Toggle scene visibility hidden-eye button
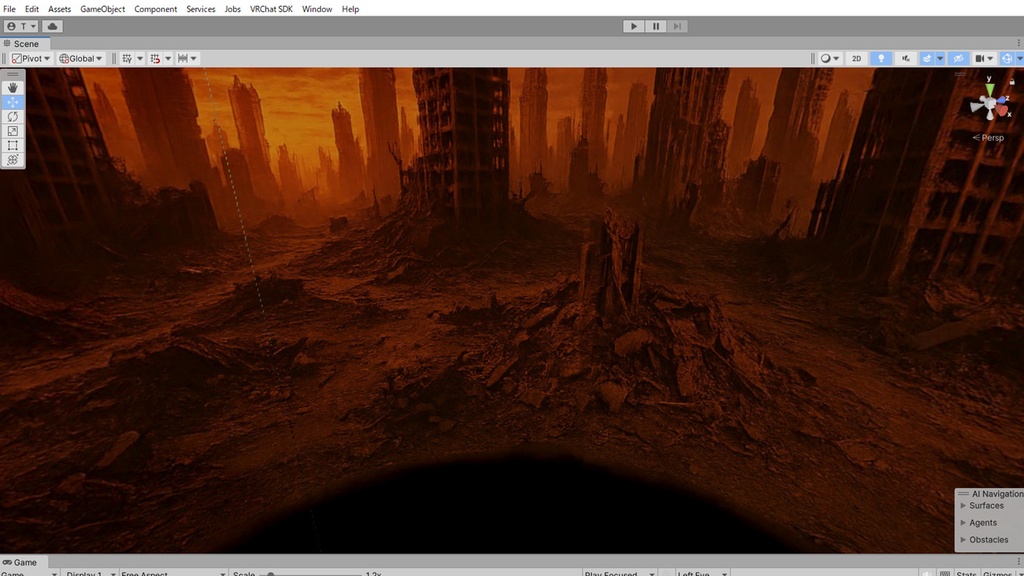Image resolution: width=1024 pixels, height=576 pixels. [958, 59]
